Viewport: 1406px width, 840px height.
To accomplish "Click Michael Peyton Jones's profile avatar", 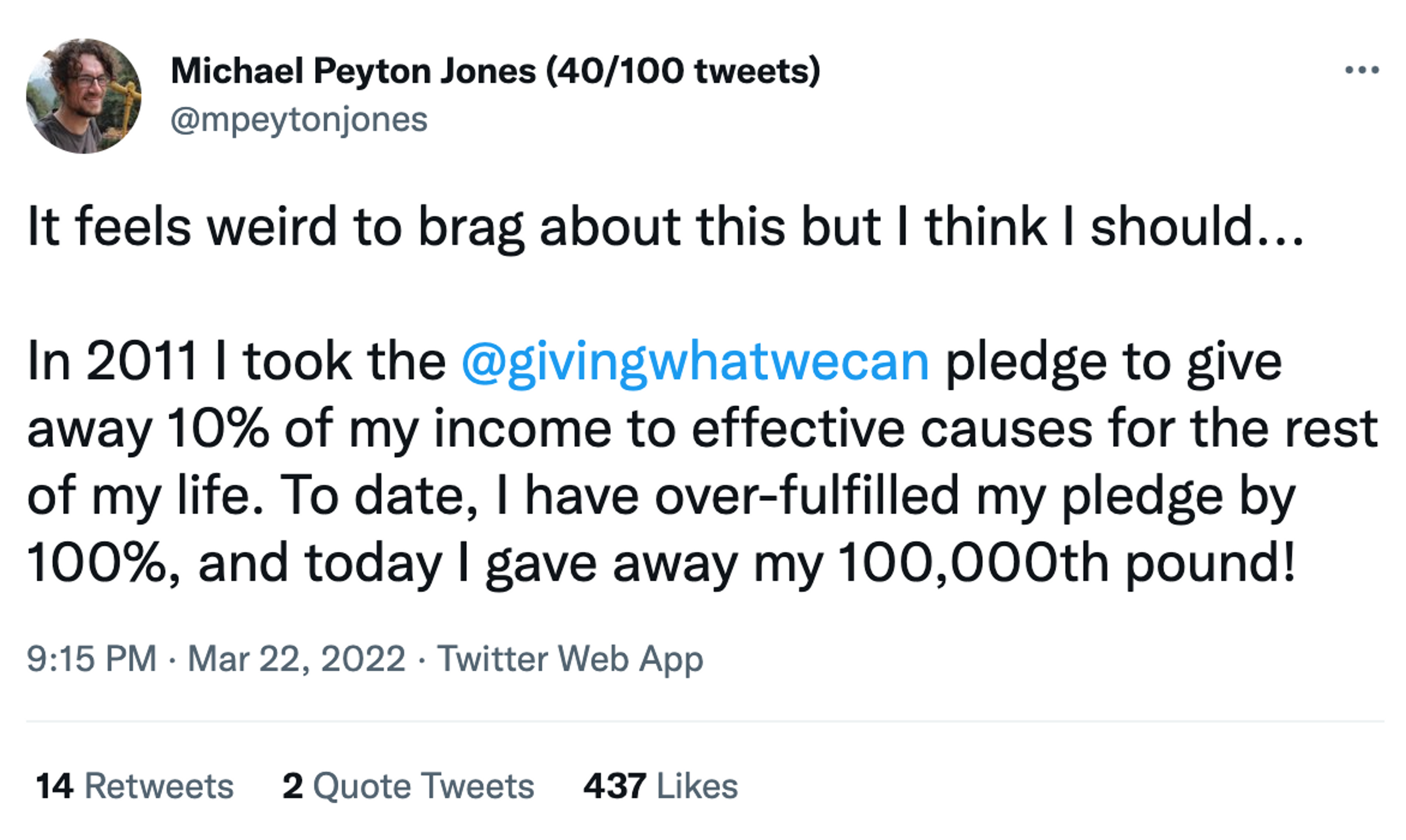I will (x=84, y=96).
